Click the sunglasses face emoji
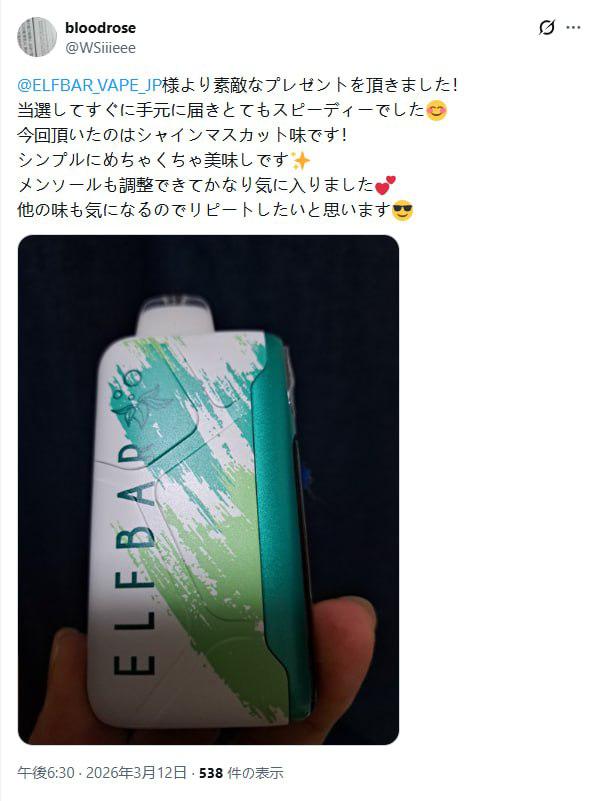Image resolution: width=598 pixels, height=801 pixels. (402, 210)
